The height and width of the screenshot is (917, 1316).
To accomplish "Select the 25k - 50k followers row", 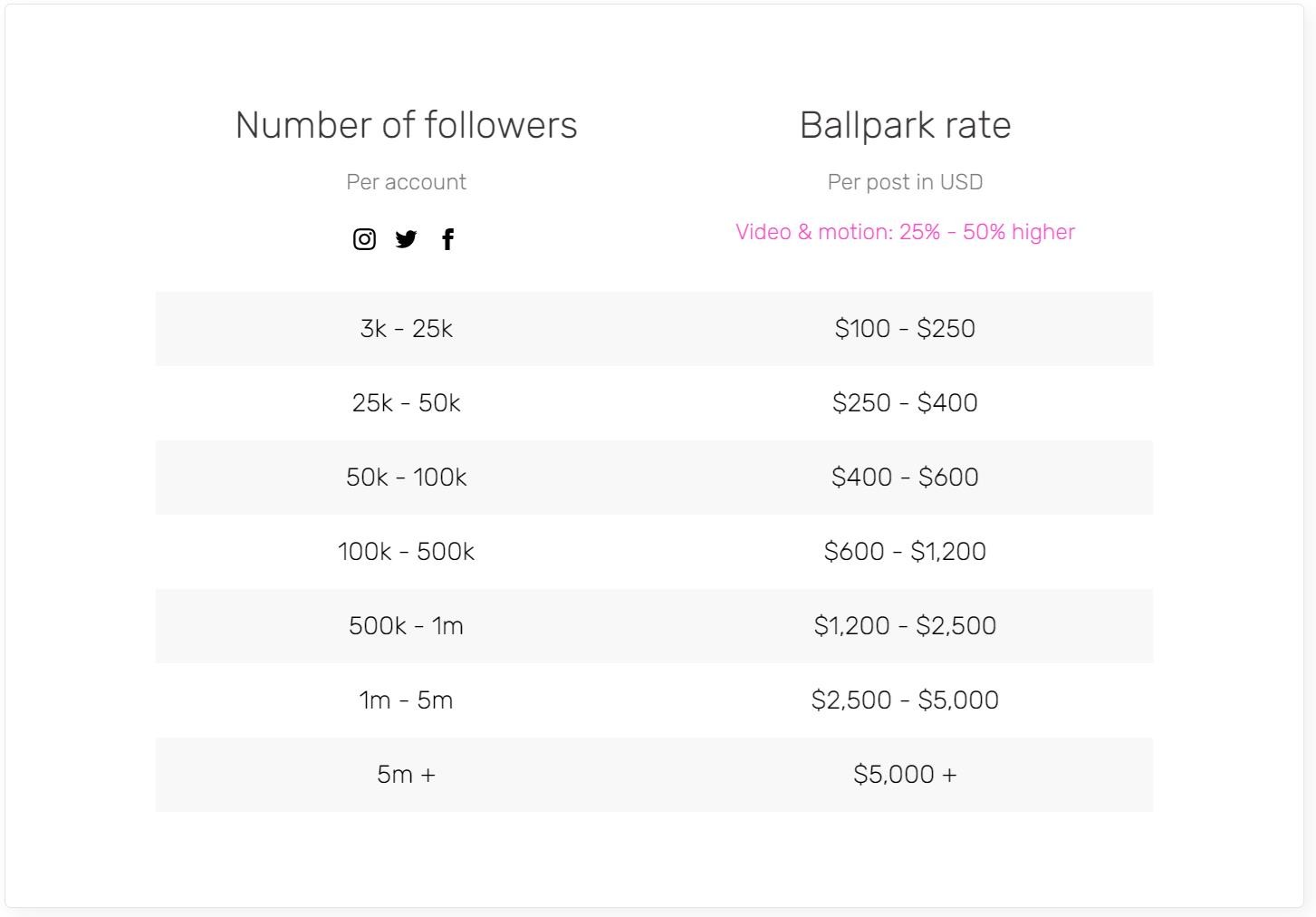I will tap(406, 403).
